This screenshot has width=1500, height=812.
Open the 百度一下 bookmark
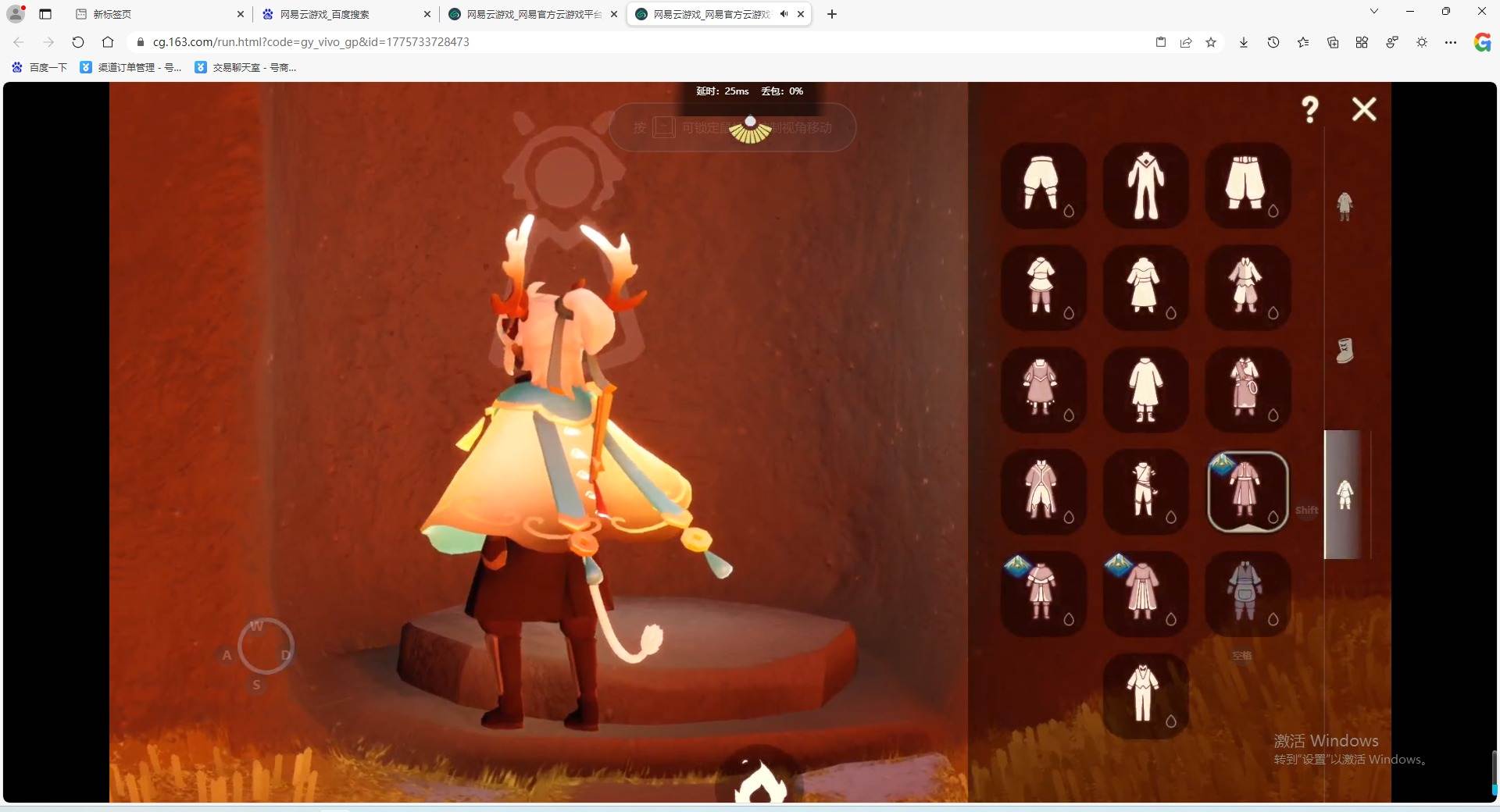pyautogui.click(x=41, y=68)
